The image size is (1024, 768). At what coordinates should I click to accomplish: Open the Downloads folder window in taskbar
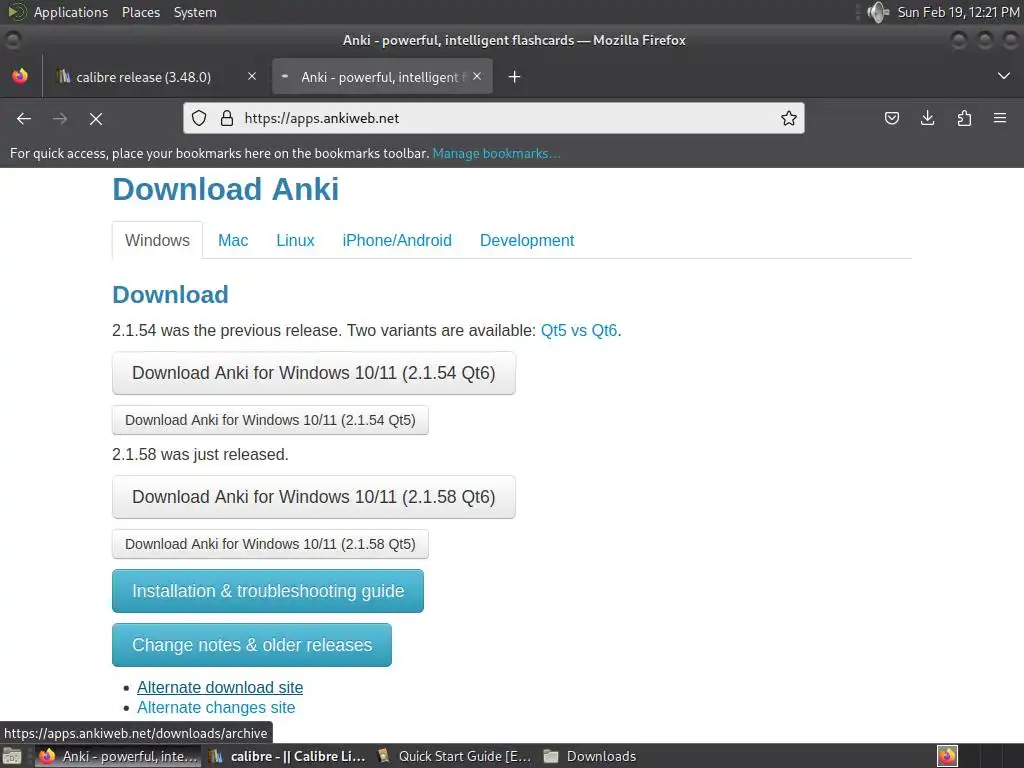590,756
